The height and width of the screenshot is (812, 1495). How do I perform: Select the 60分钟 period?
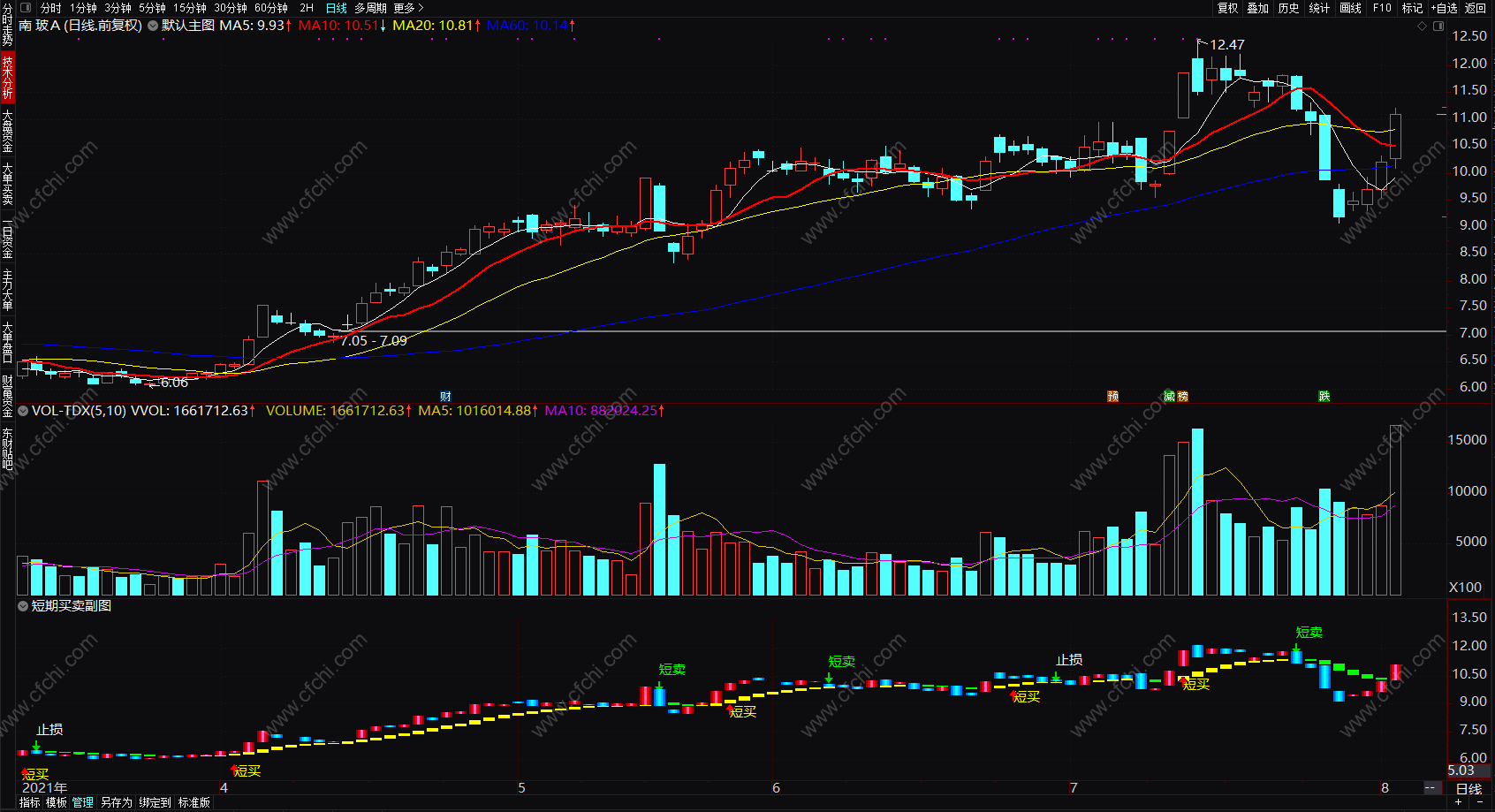point(271,8)
